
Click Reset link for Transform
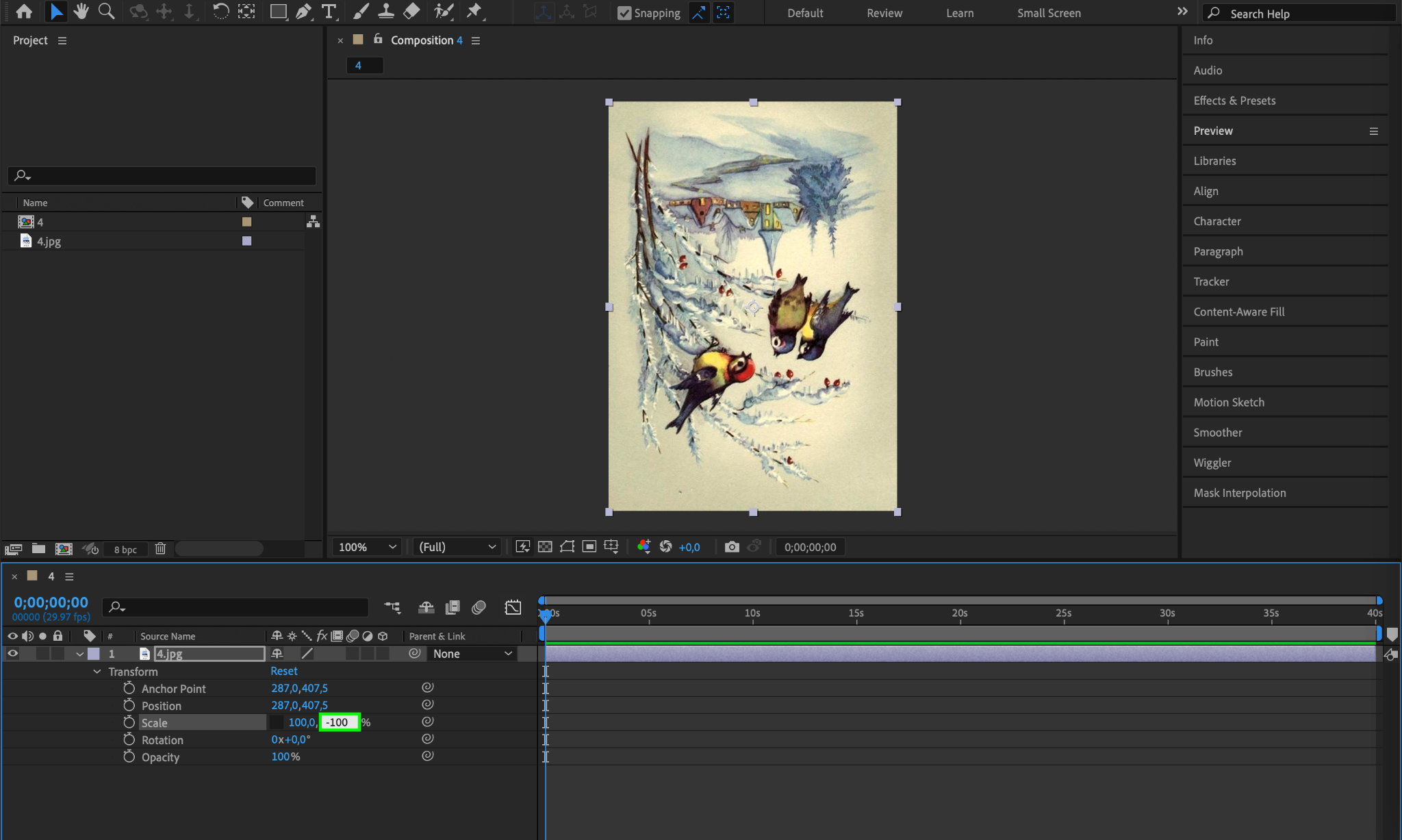pyautogui.click(x=283, y=671)
